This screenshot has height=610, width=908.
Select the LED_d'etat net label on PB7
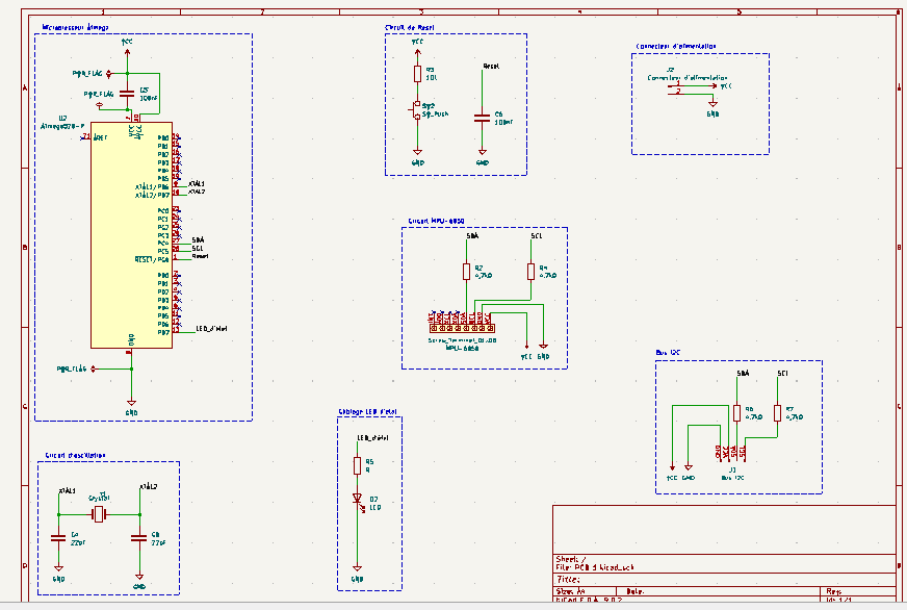click(211, 328)
